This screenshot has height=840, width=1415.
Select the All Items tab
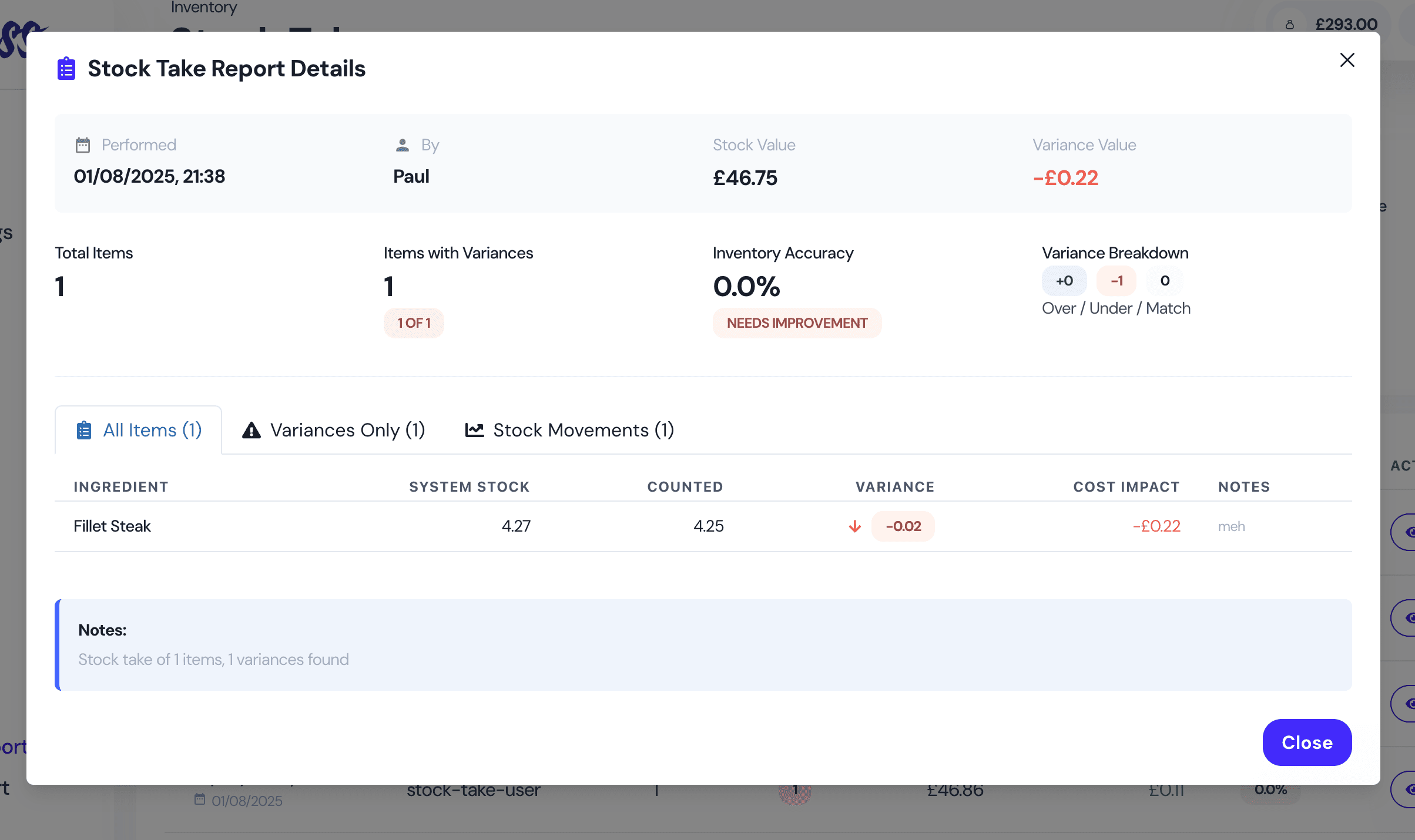139,431
